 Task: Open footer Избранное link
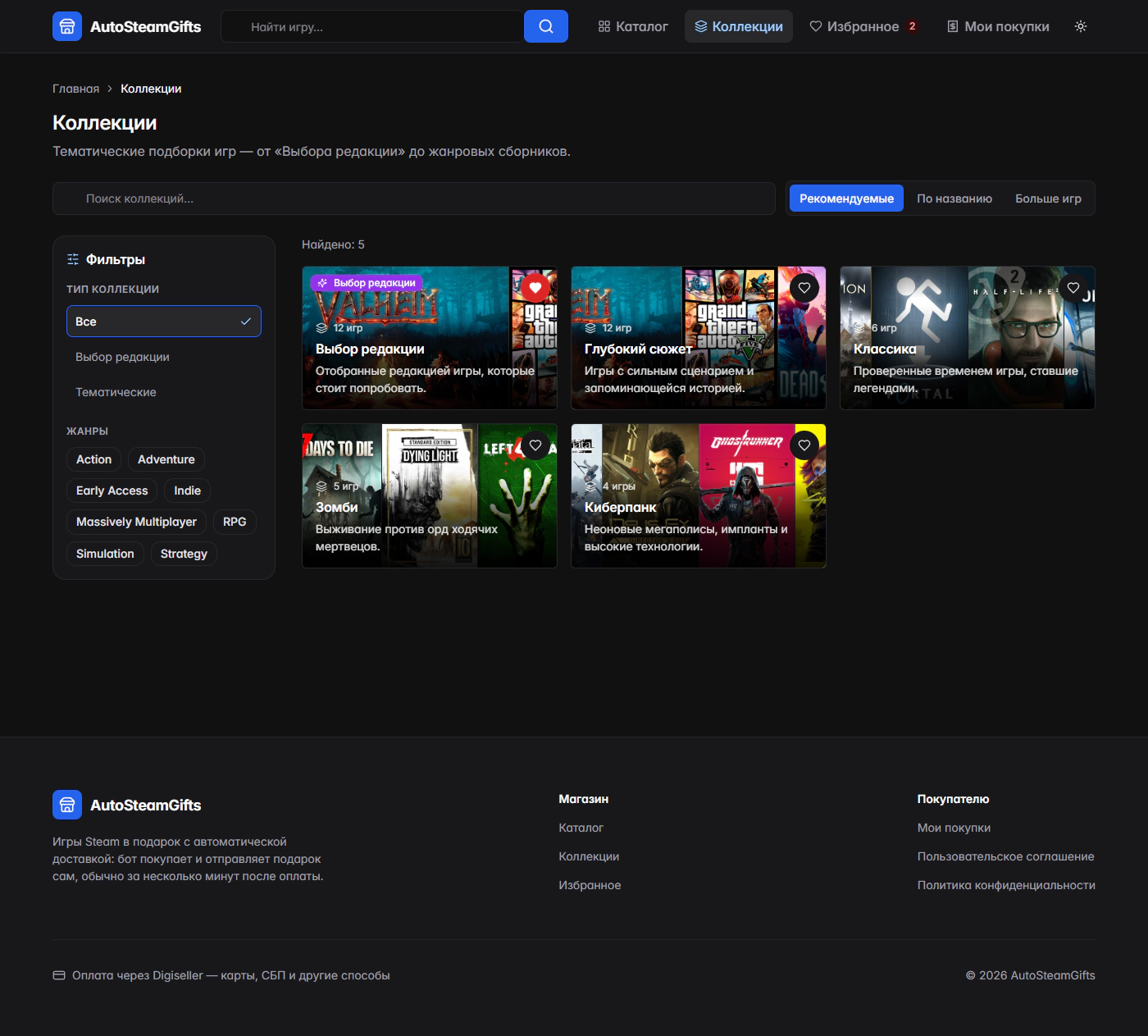[590, 885]
